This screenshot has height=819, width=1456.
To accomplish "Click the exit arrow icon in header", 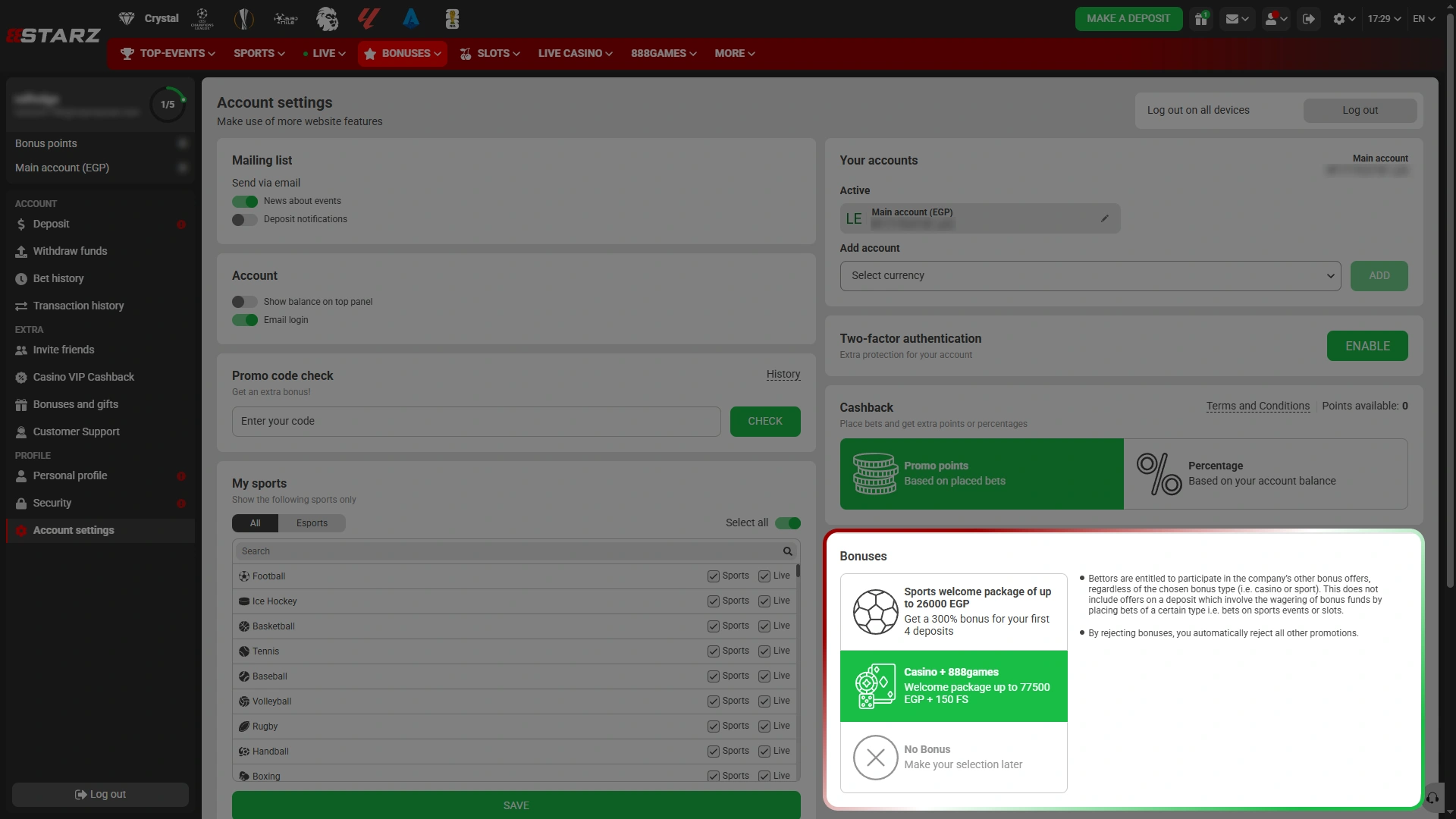I will (1309, 19).
